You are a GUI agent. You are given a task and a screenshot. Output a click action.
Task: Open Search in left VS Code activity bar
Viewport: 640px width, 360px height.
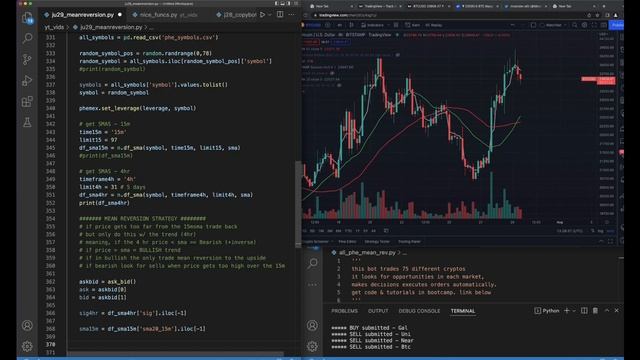[27, 38]
